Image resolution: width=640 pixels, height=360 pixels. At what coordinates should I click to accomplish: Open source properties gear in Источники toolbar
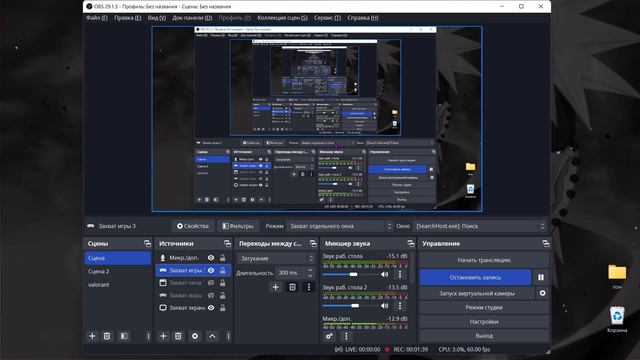click(x=195, y=336)
